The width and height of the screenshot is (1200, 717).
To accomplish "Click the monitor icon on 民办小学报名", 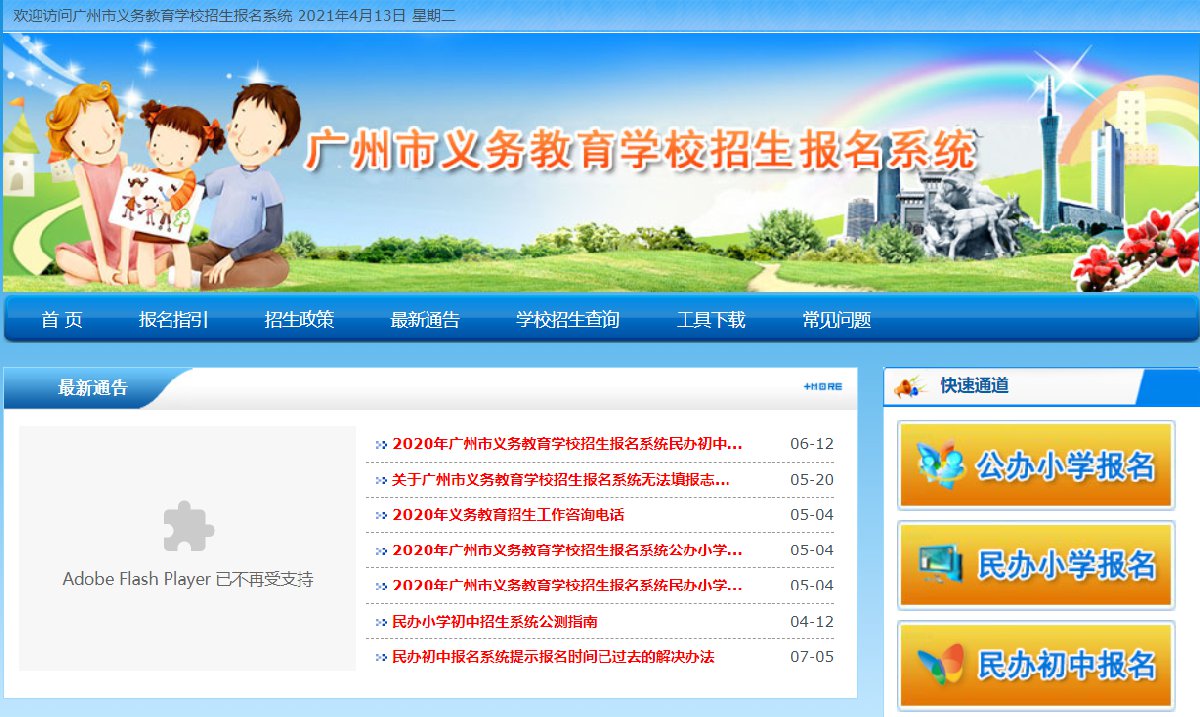I will 940,564.
